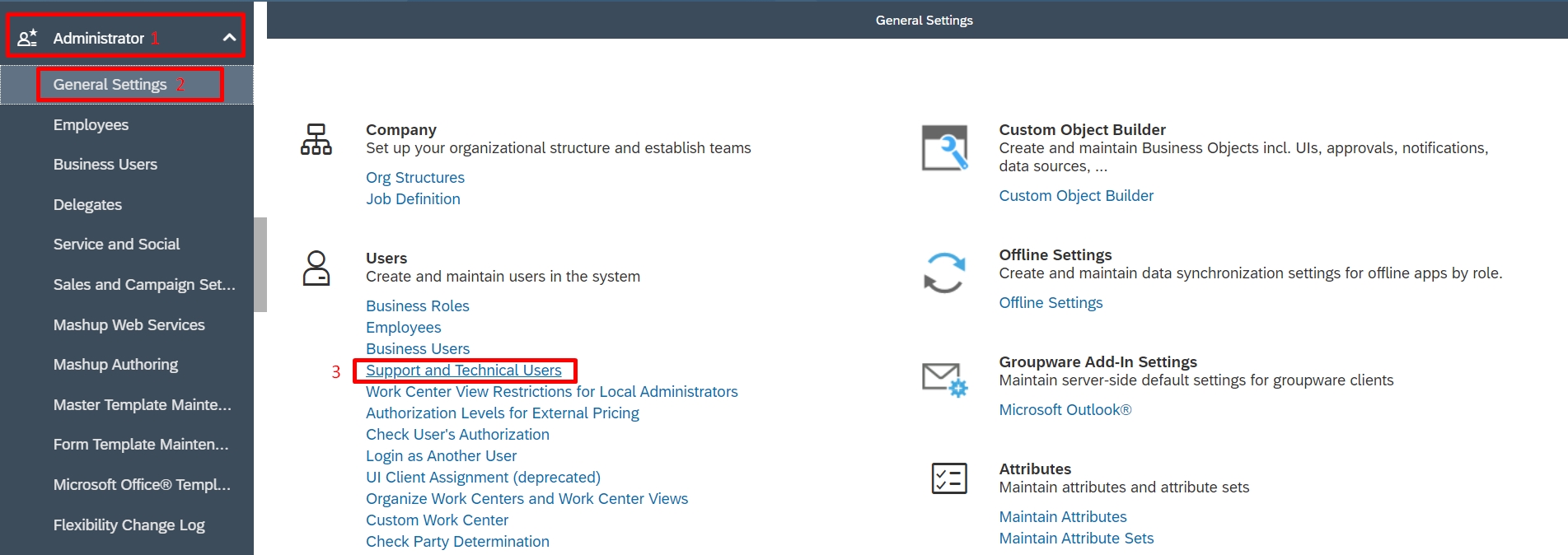Open Mashup Authoring in sidebar
1568x555 pixels.
pos(115,365)
